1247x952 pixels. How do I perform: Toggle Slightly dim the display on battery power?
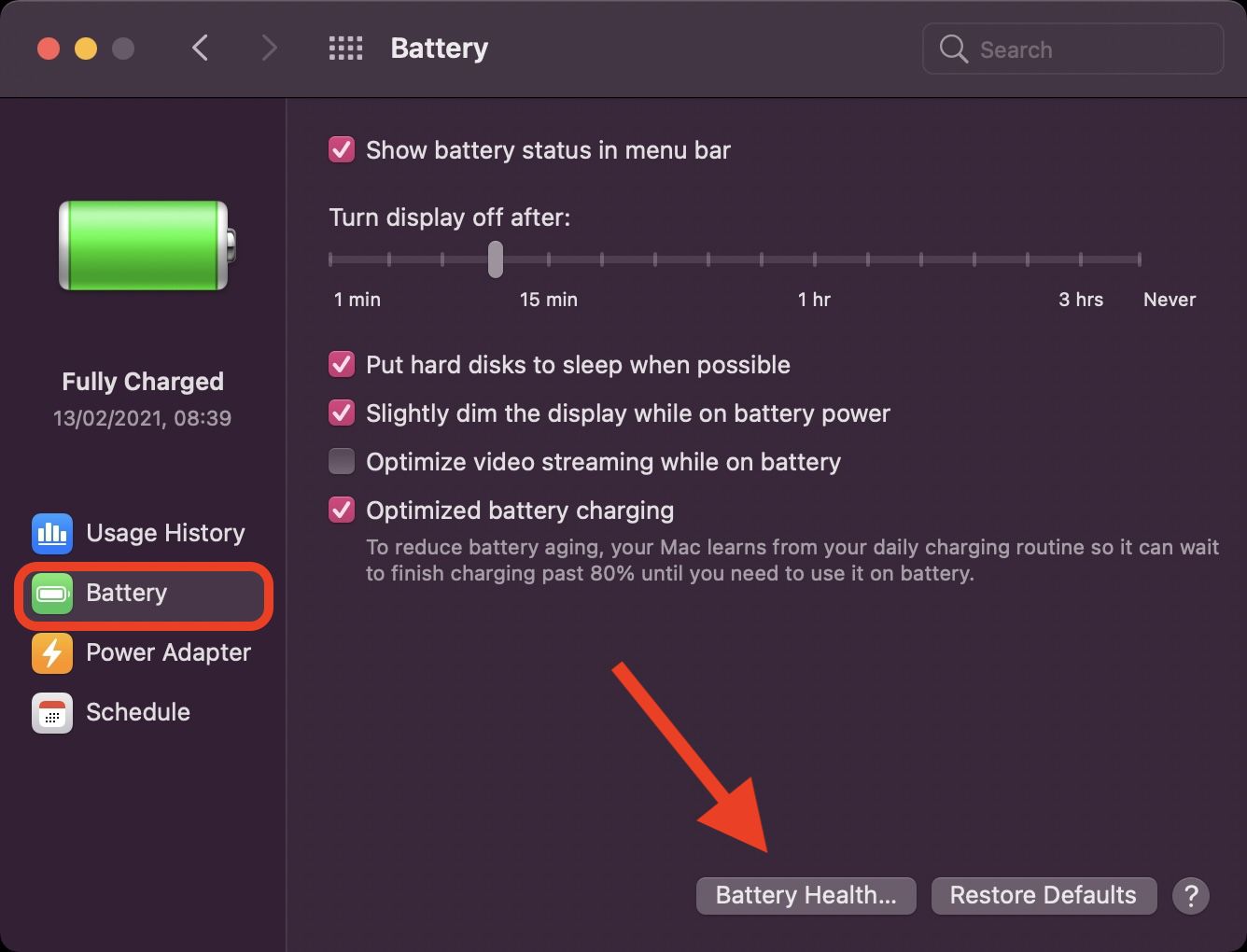pos(342,413)
